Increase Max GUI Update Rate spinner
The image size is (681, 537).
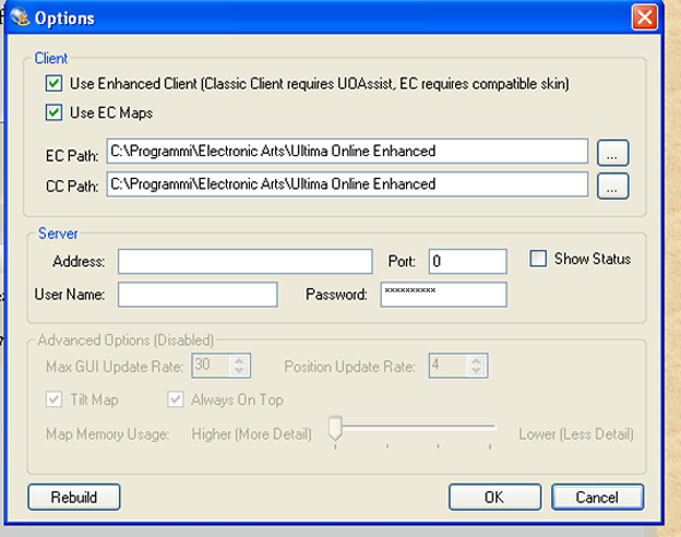239,361
